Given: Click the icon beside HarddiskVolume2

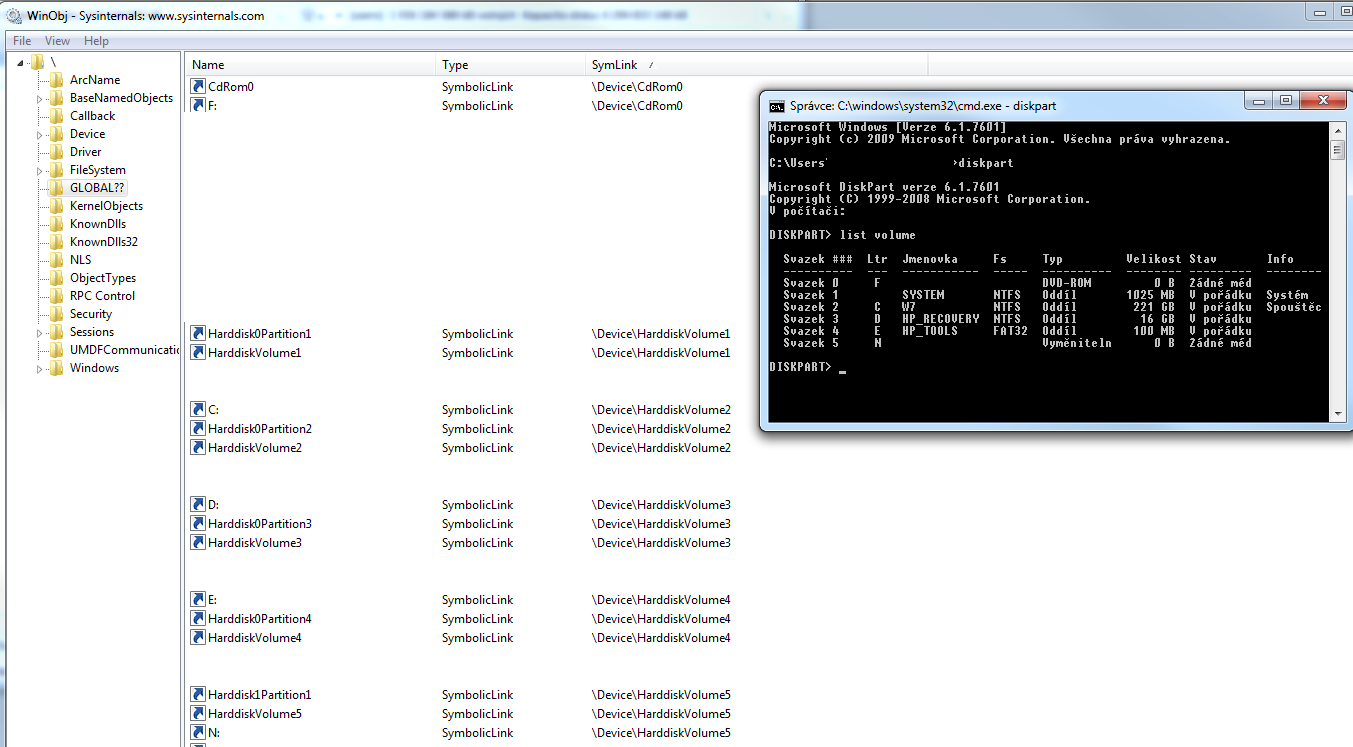Looking at the screenshot, I should (198, 448).
